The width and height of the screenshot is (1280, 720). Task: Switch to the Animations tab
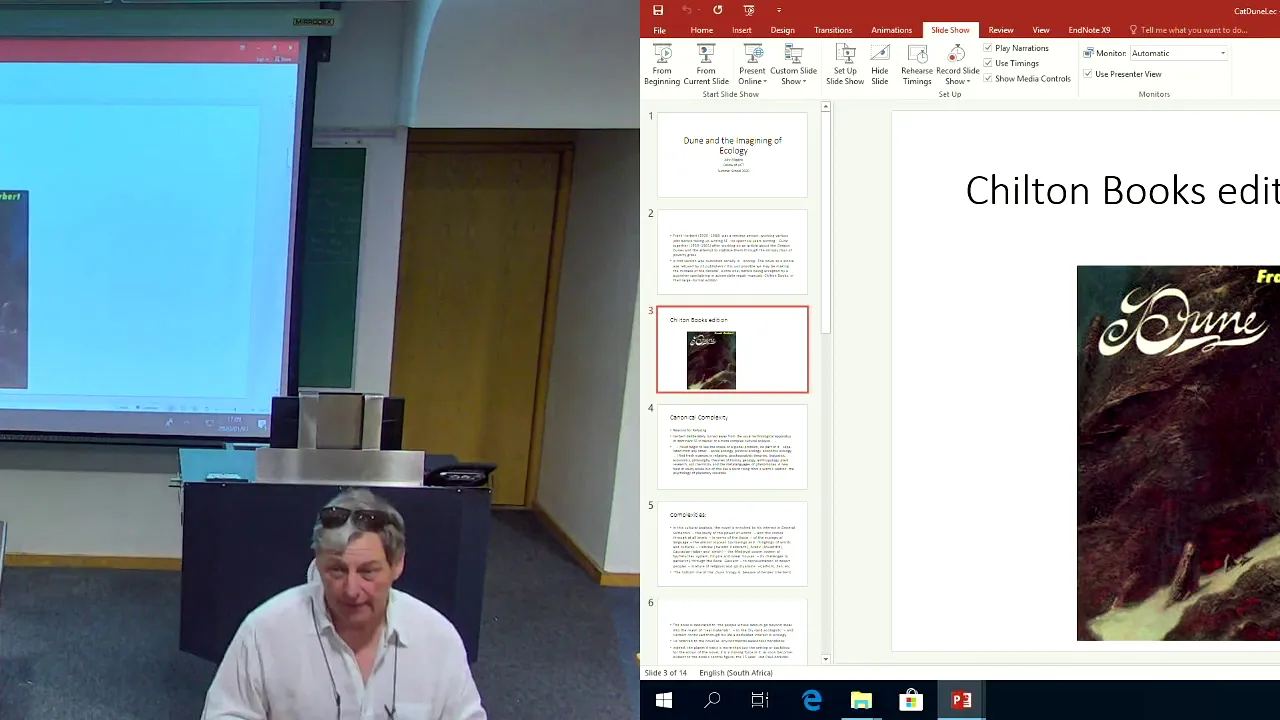[891, 30]
